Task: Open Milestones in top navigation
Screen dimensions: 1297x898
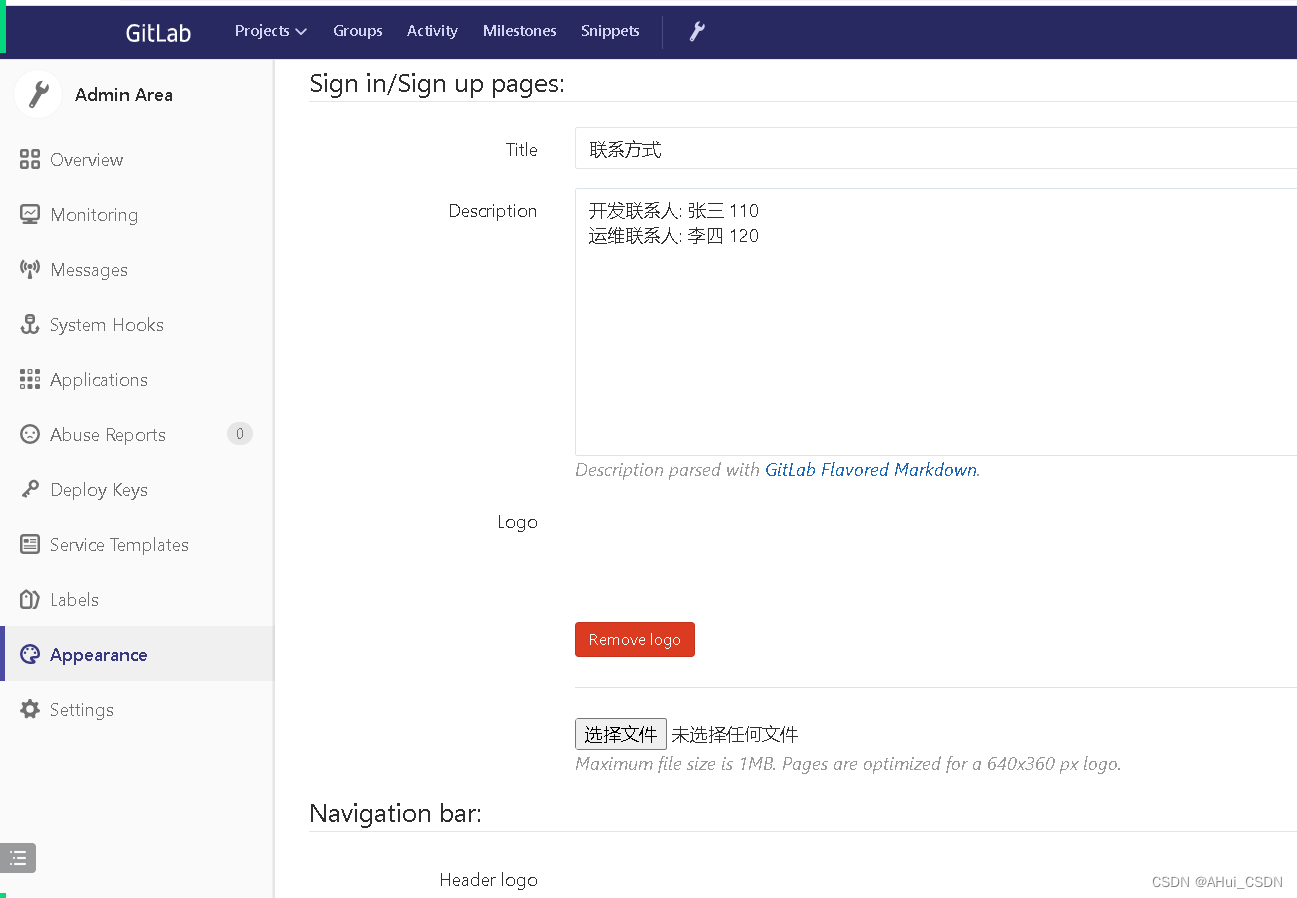Action: (x=520, y=31)
